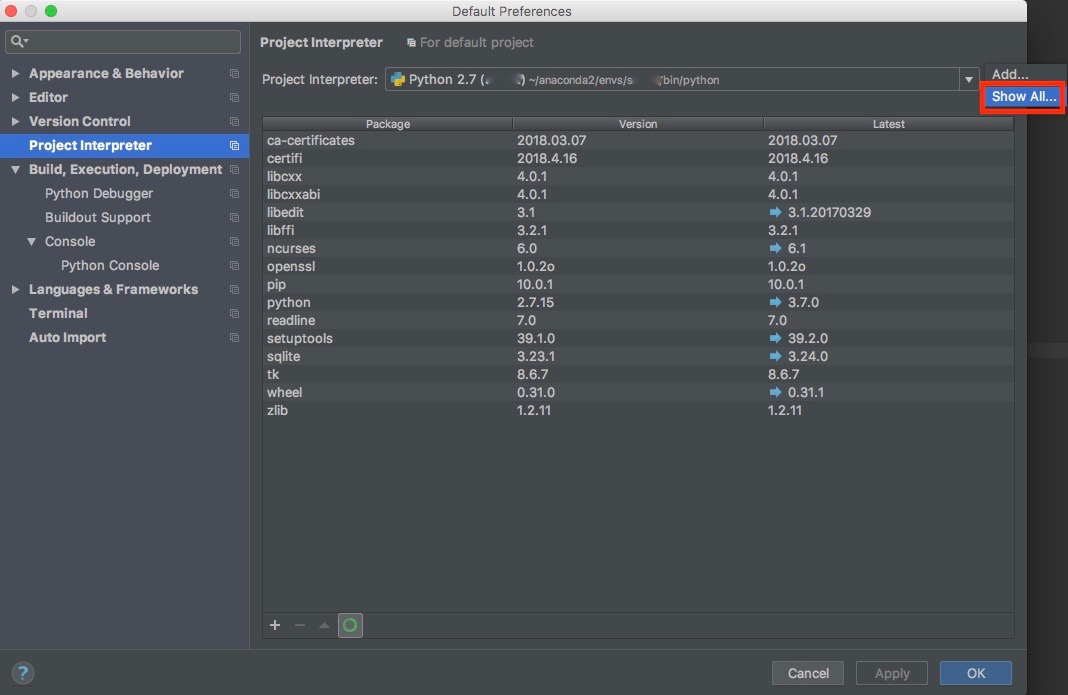Select the ca-certificates package row

(x=638, y=140)
